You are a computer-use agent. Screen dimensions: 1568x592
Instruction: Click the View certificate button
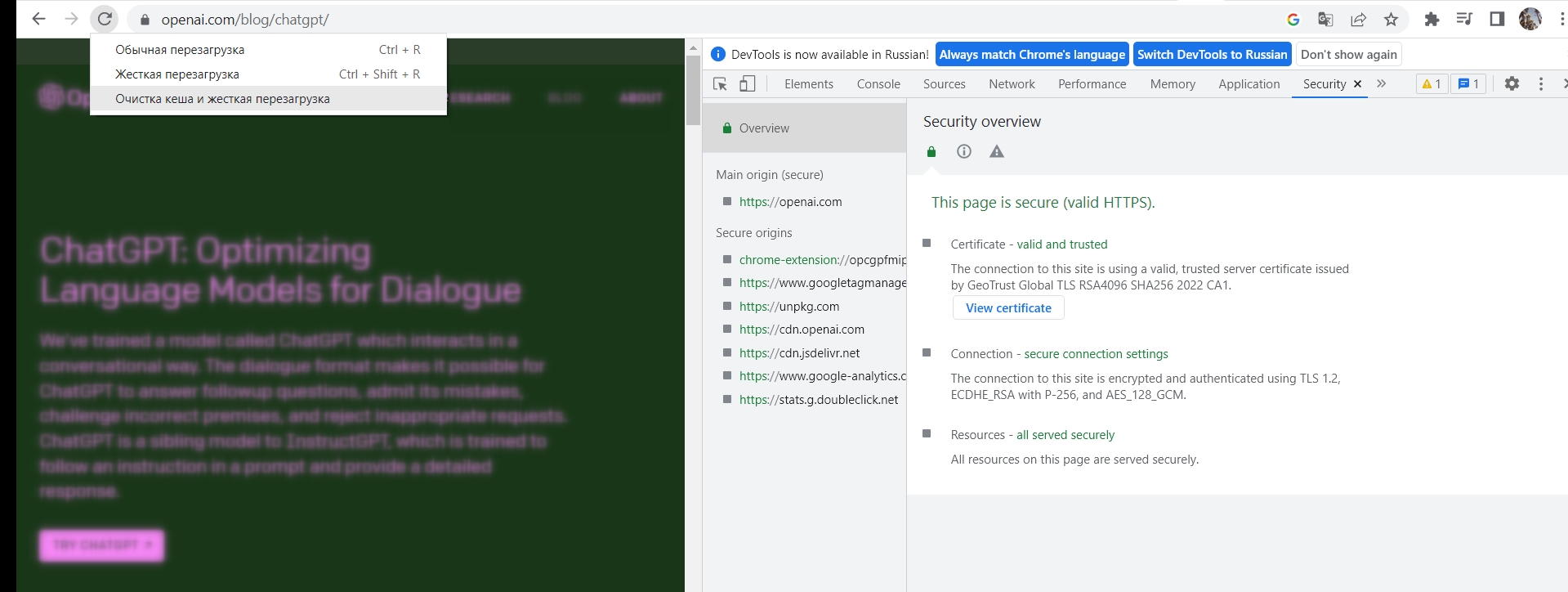pos(1008,308)
